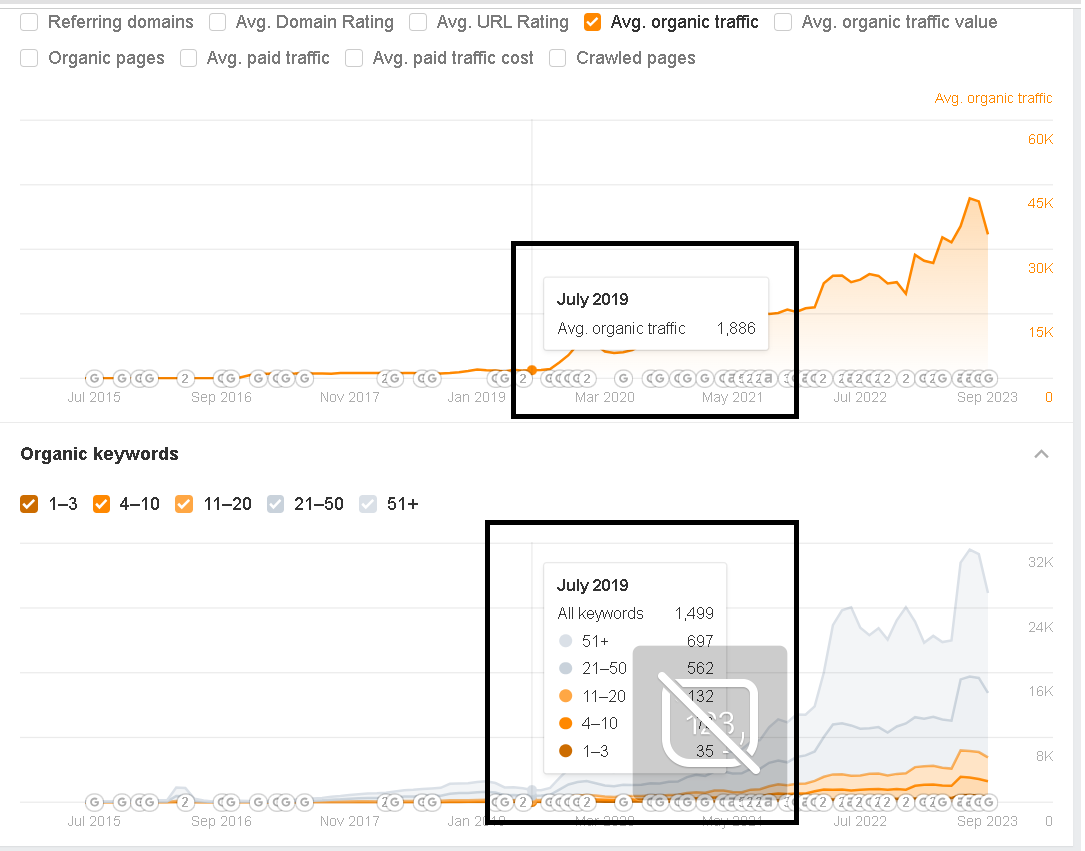Collapse the Organic keywords section chevron
The image size is (1085, 851).
click(x=1041, y=454)
